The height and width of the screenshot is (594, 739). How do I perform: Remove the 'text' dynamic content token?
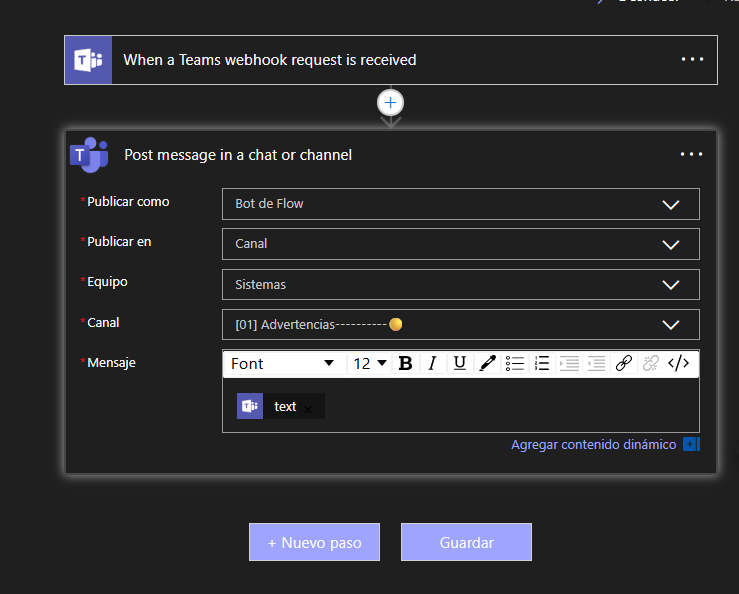click(x=309, y=408)
